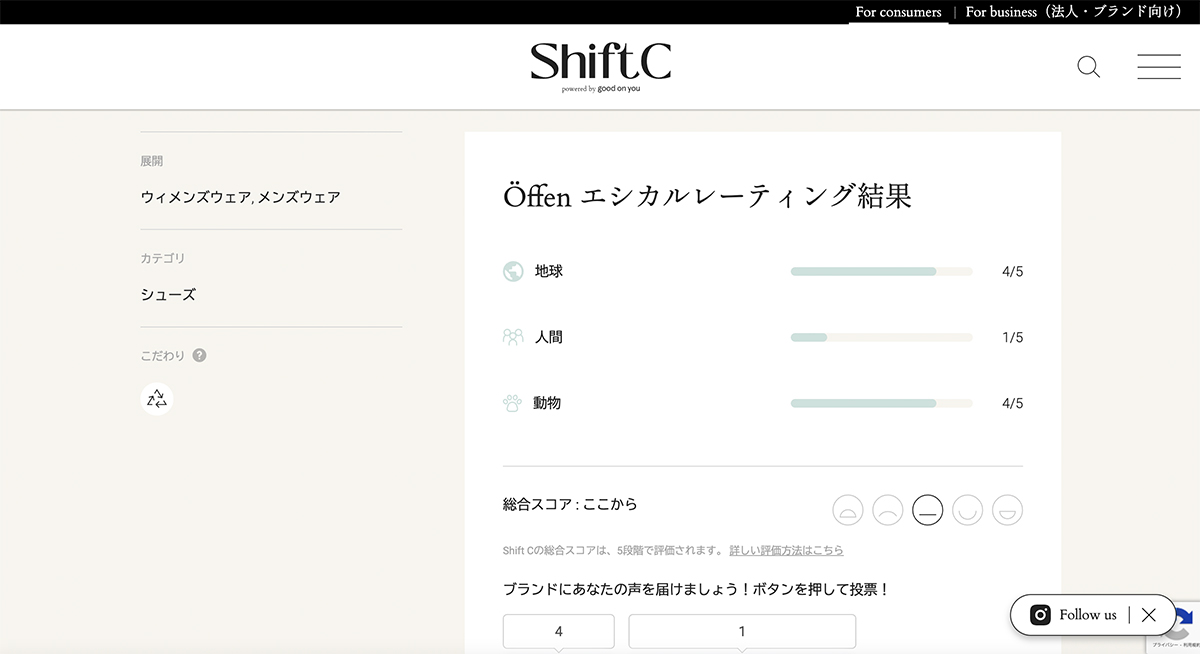Vote using the button labeled 4
This screenshot has height=654, width=1200.
(558, 631)
